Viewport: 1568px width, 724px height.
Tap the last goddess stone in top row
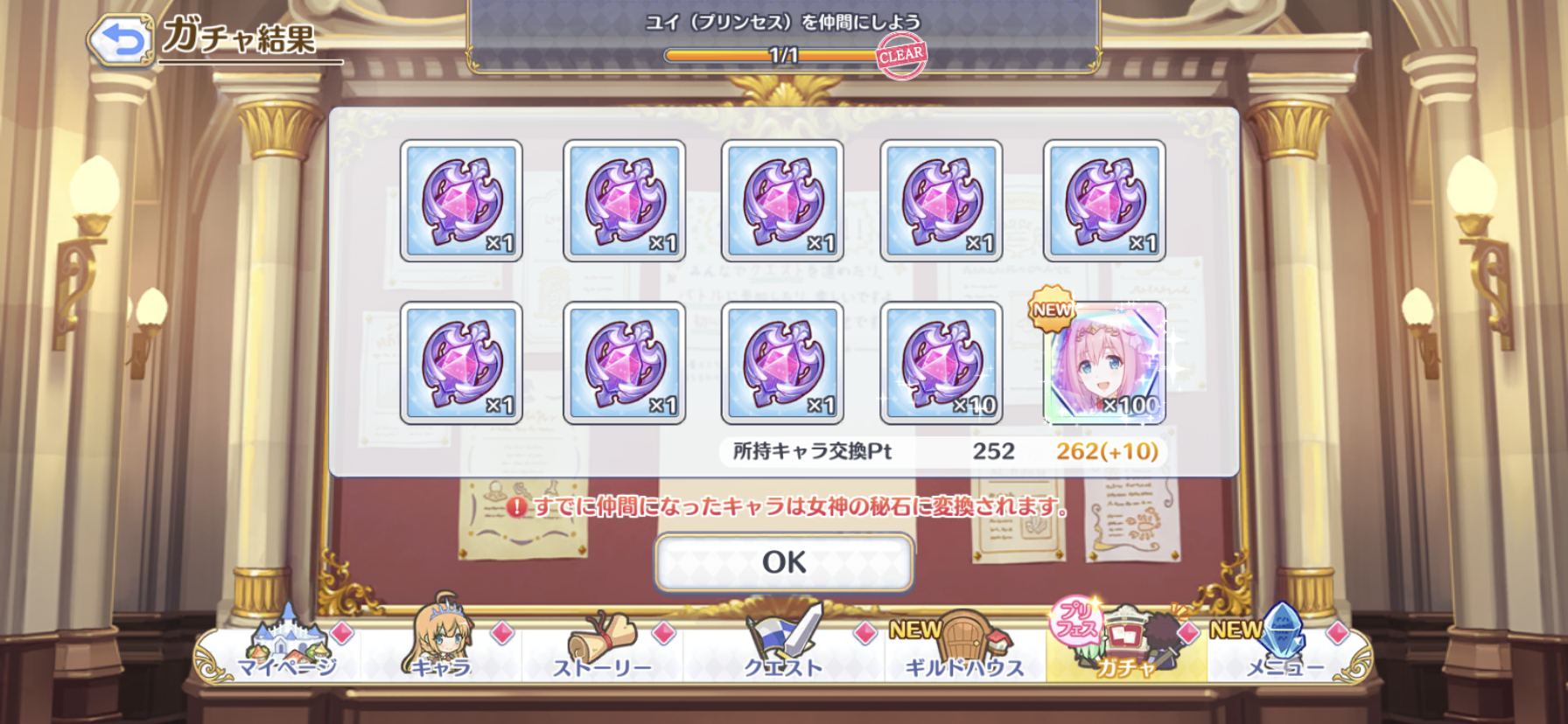click(1104, 200)
